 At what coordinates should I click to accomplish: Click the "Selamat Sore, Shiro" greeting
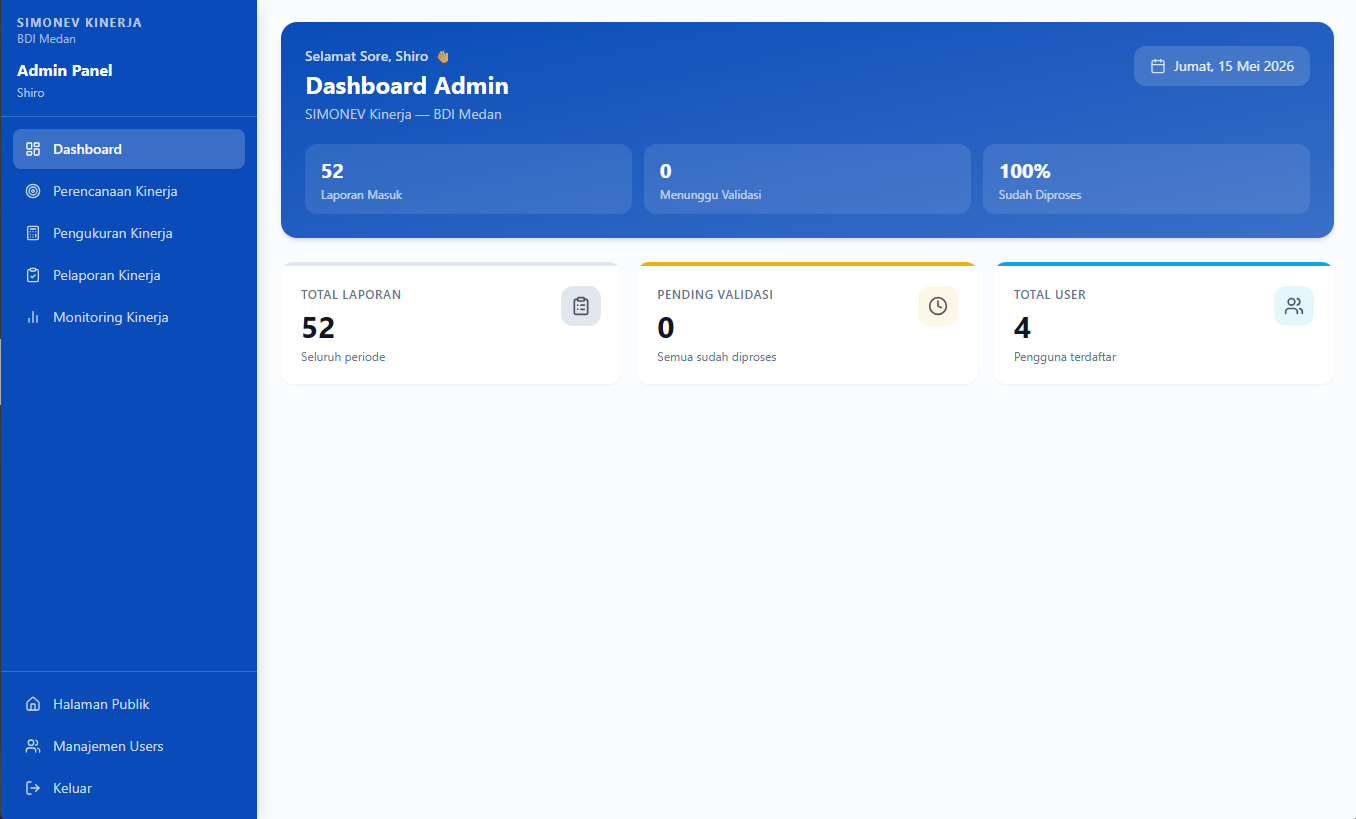(x=367, y=57)
